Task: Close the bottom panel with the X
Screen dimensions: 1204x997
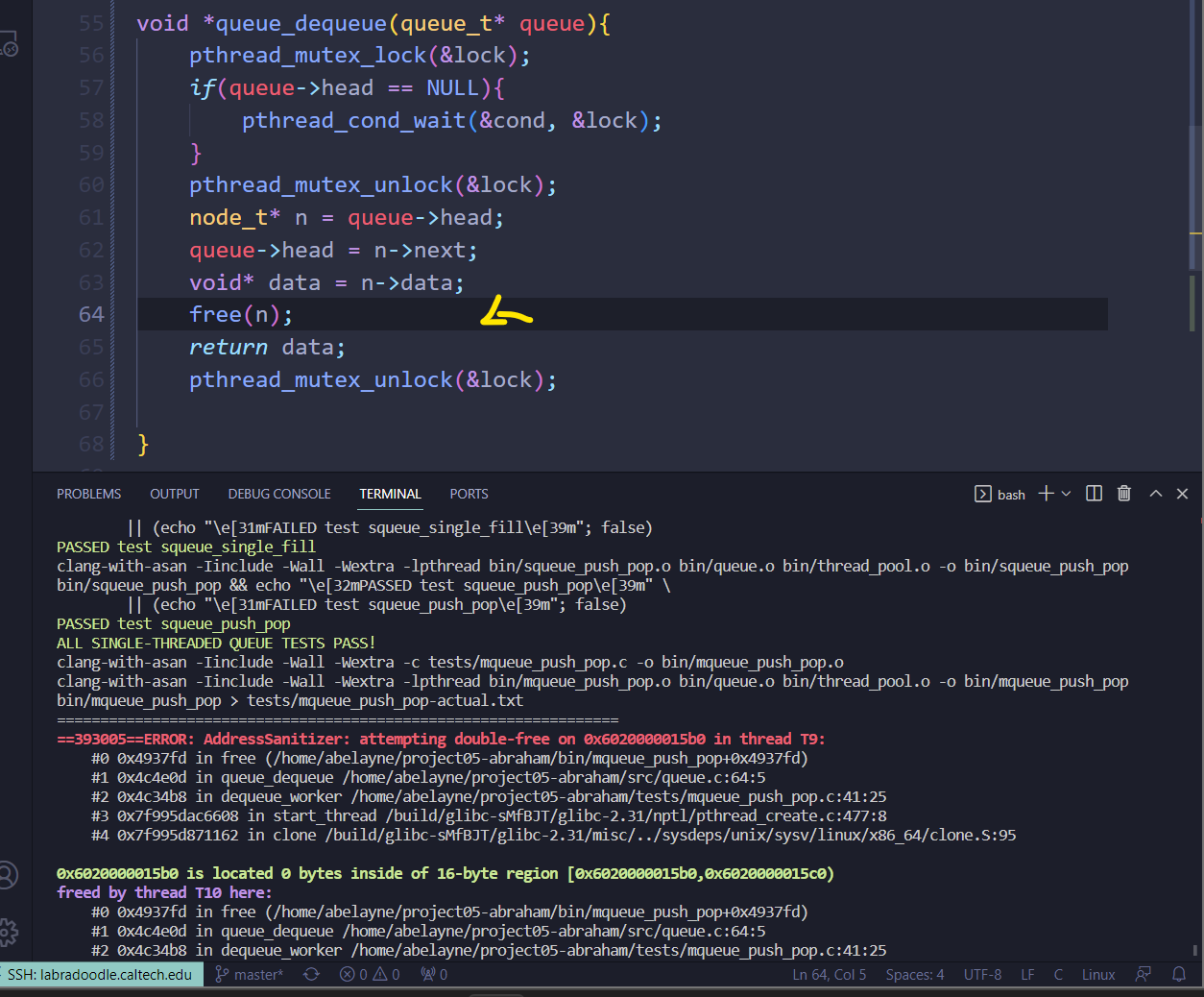Action: coord(1183,493)
